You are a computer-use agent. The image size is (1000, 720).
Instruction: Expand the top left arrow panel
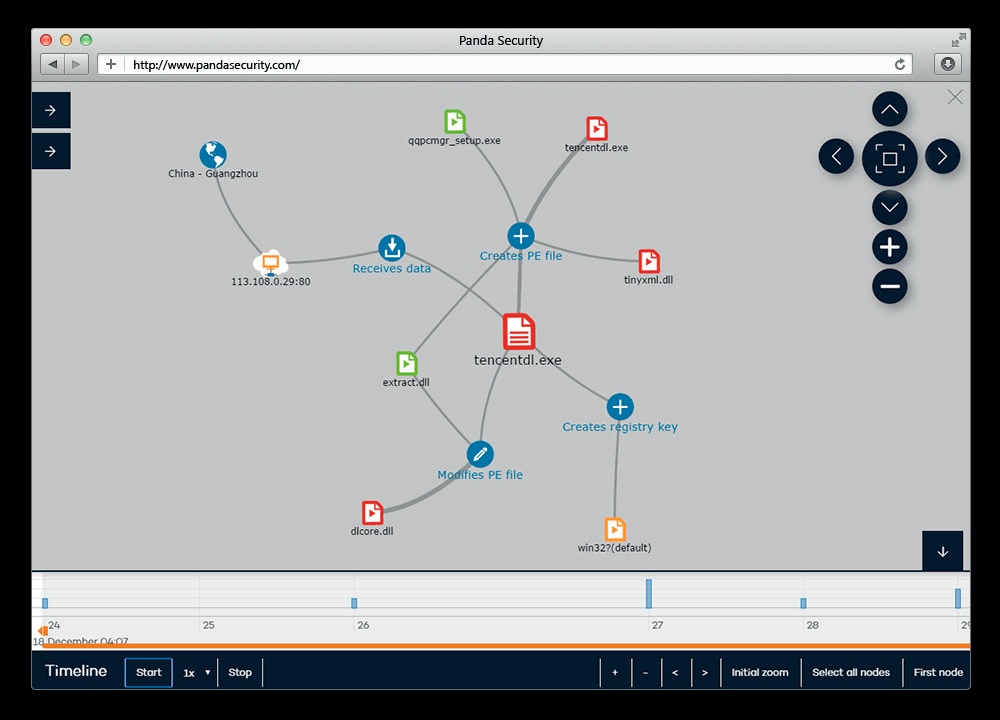click(51, 110)
